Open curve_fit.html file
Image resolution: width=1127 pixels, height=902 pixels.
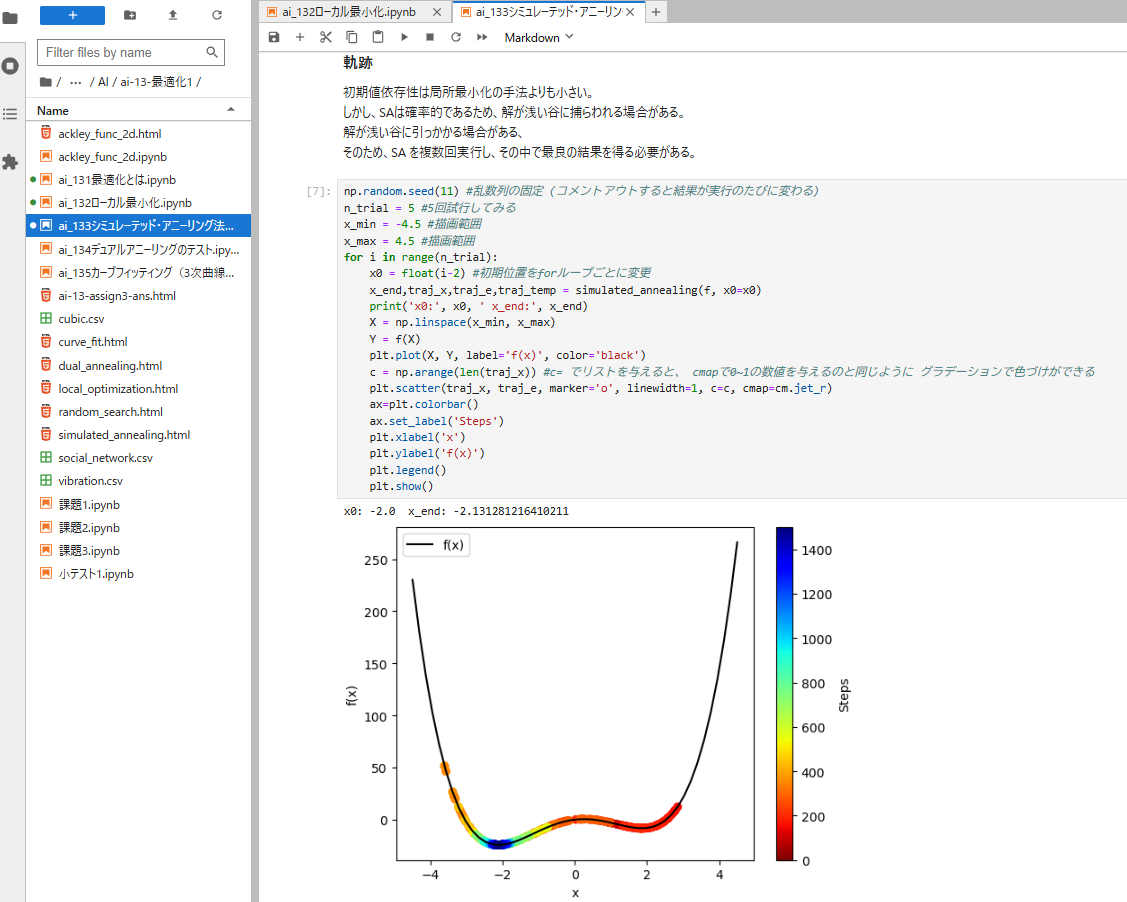click(139, 341)
